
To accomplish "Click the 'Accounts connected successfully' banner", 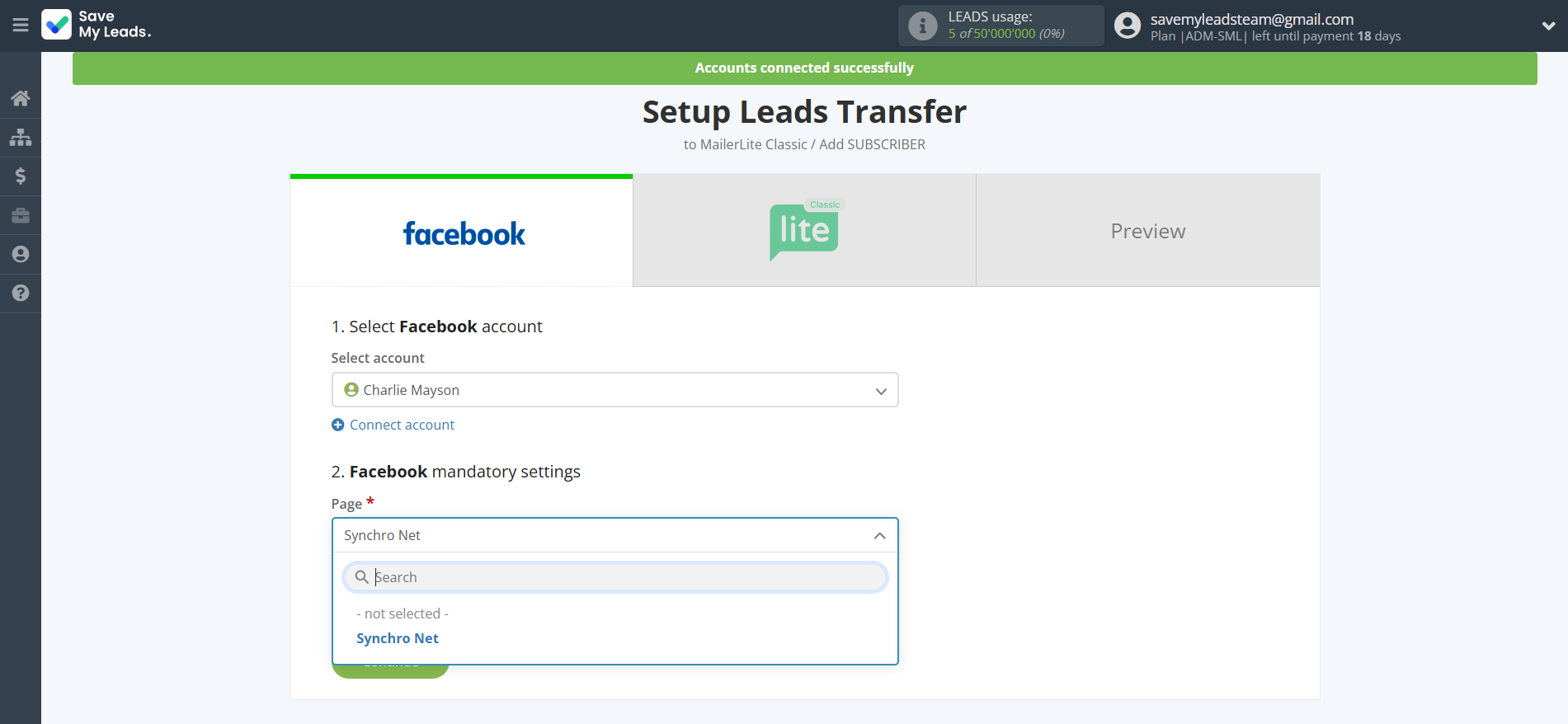I will click(804, 68).
